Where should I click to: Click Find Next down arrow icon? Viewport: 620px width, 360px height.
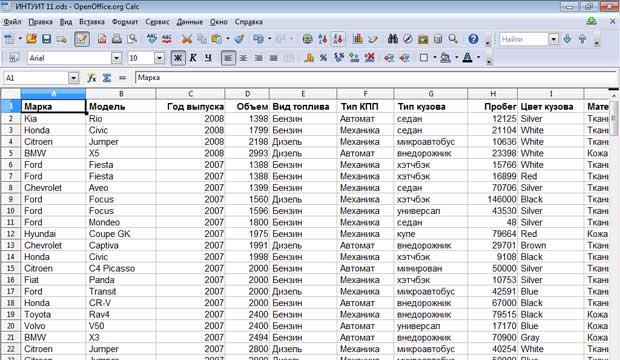(567, 39)
